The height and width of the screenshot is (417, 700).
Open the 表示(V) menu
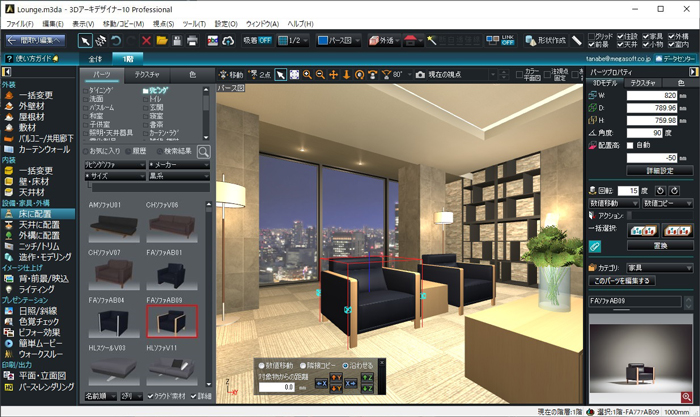(x=84, y=23)
